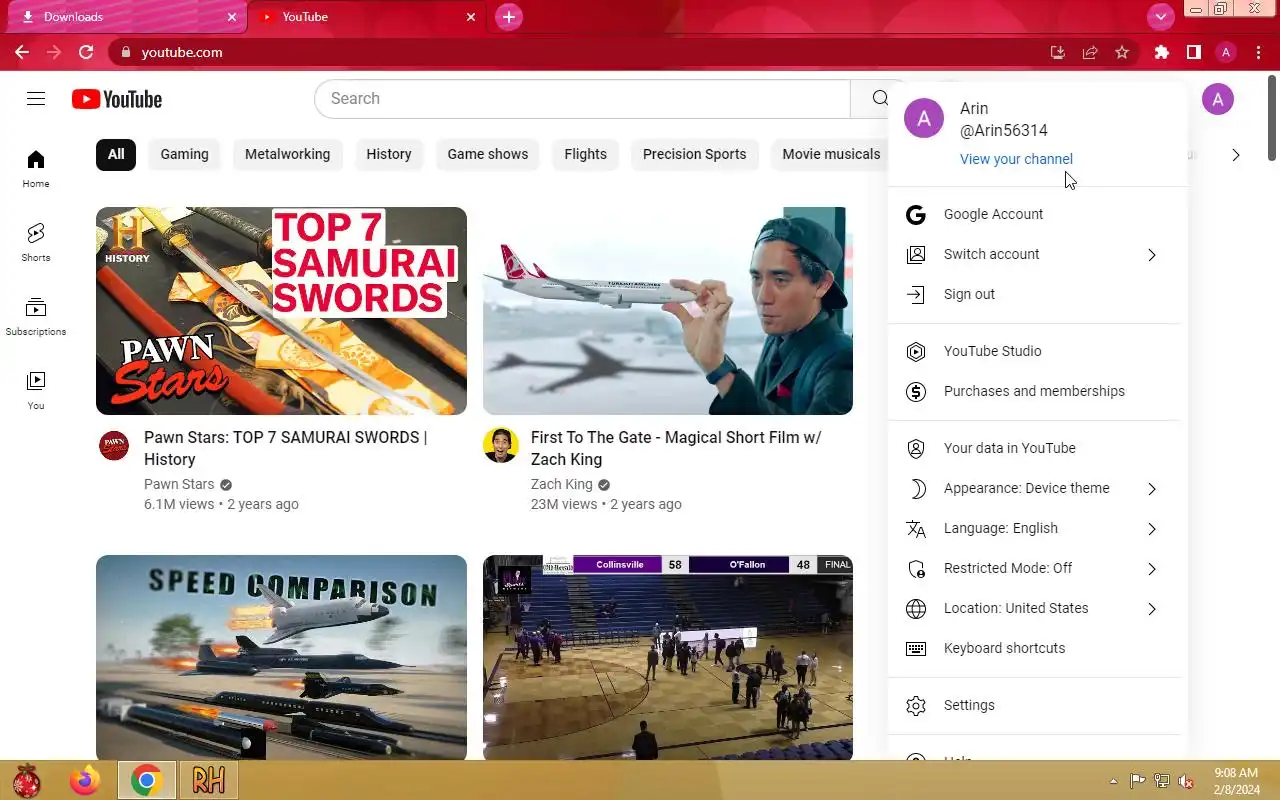Select the Movie musicals filter chip
The width and height of the screenshot is (1280, 800).
(830, 154)
